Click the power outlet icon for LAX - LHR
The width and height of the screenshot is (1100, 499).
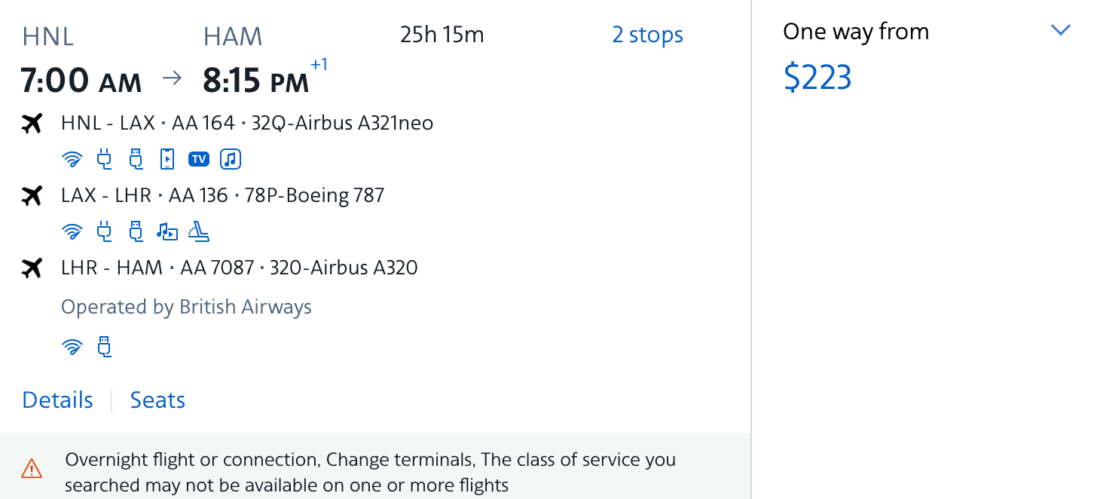point(103,232)
